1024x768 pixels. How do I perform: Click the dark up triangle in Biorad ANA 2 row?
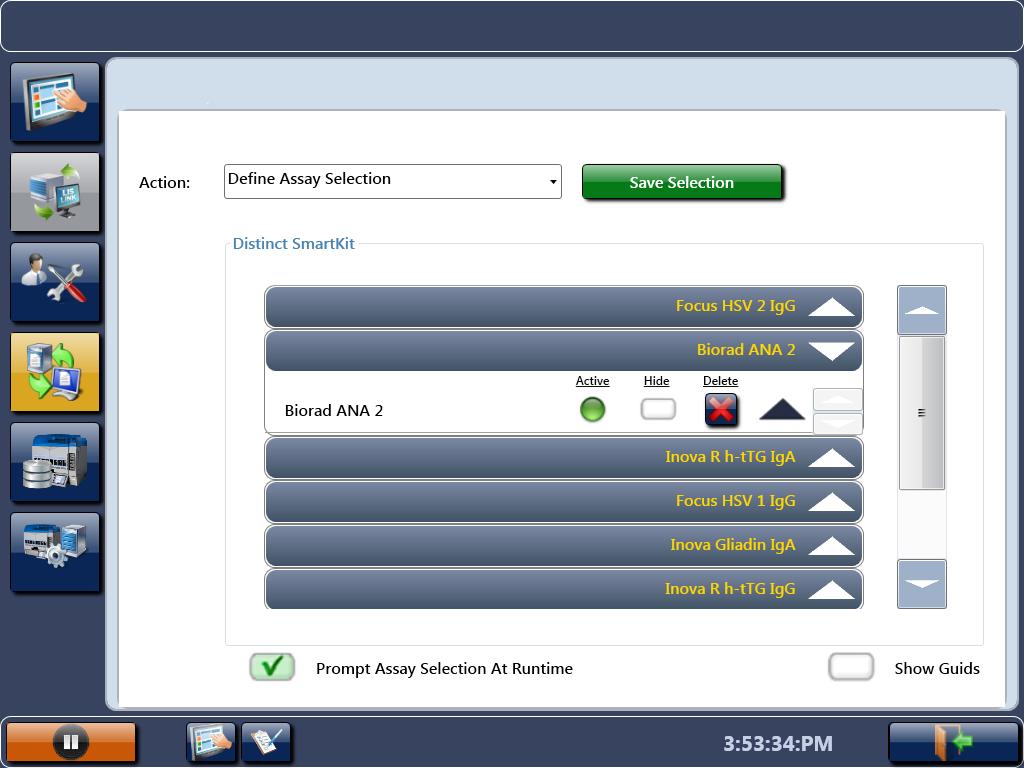782,409
